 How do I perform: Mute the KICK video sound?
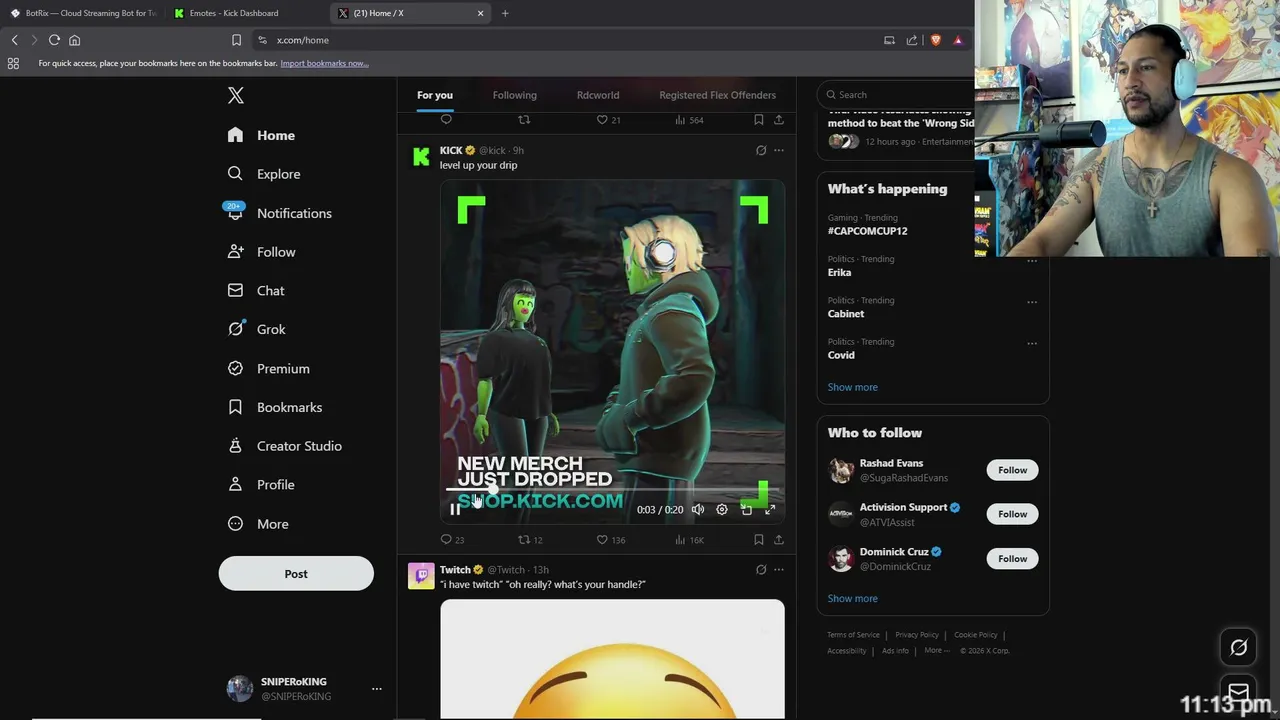click(698, 509)
